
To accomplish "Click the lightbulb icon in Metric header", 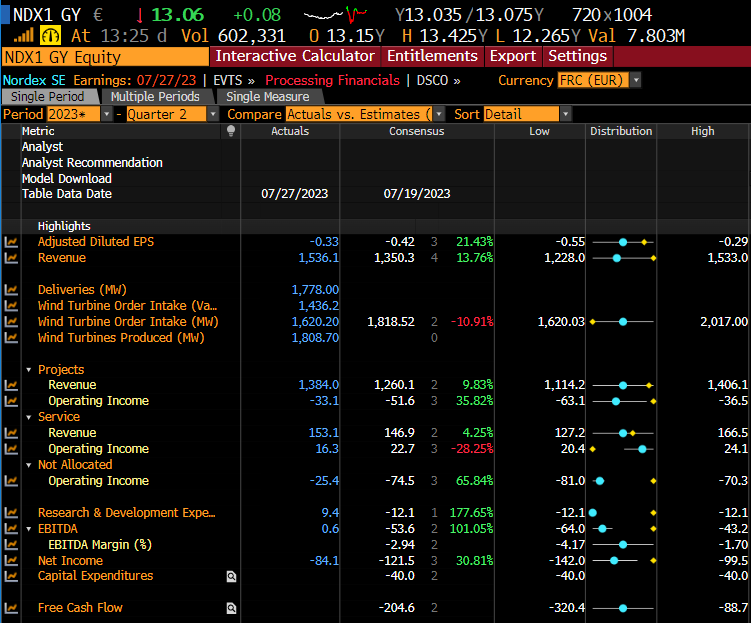I will [231, 131].
